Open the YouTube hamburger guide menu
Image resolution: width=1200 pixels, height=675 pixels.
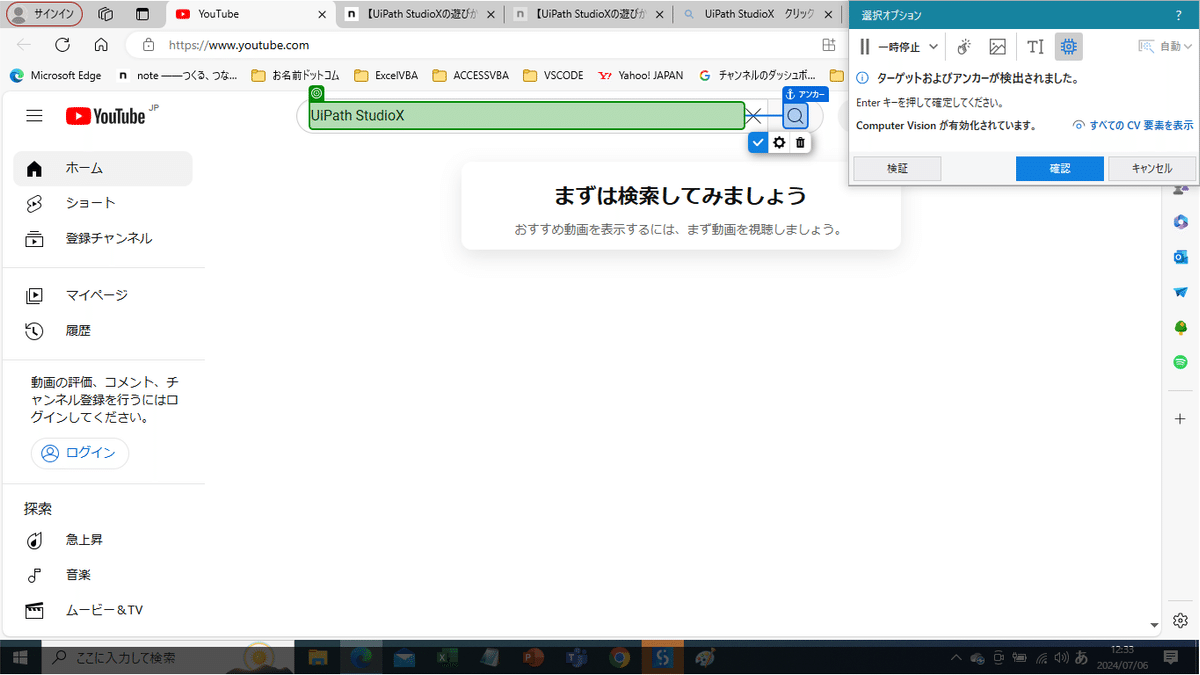34,116
